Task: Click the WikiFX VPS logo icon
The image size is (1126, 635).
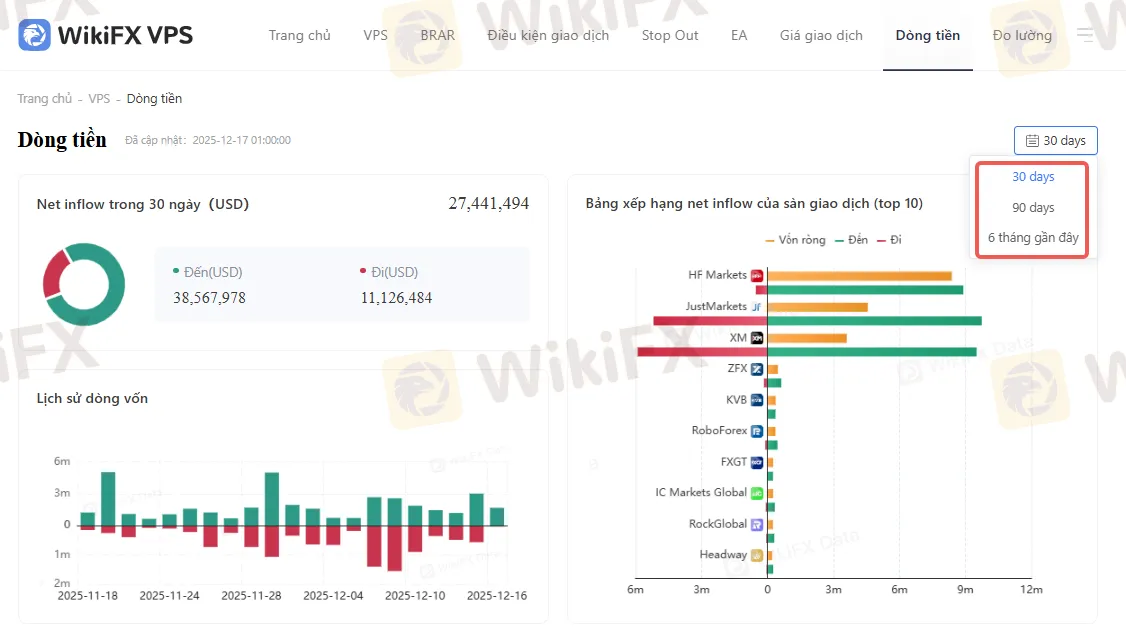Action: pos(34,34)
